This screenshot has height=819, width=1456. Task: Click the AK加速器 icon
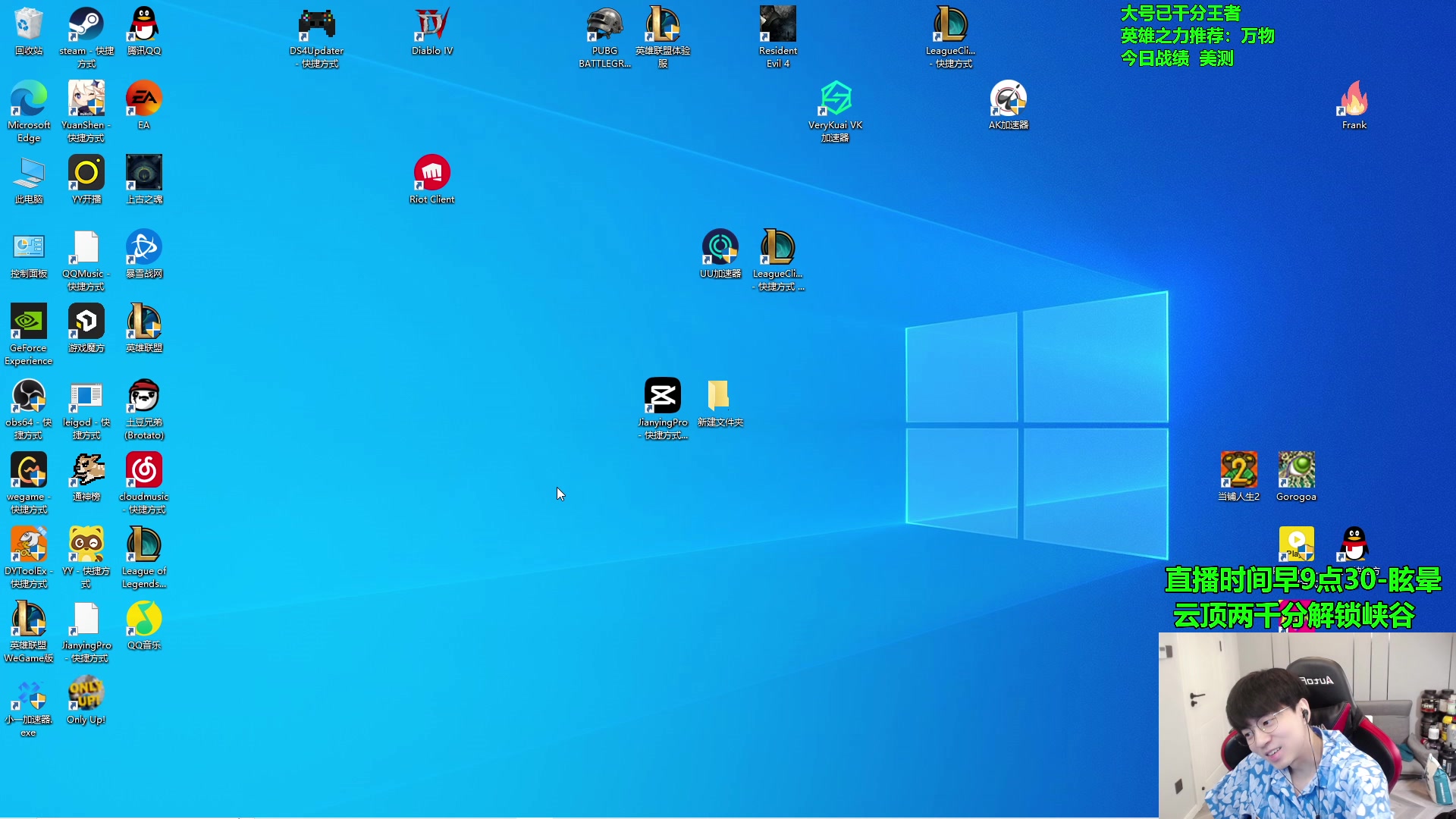[1009, 105]
